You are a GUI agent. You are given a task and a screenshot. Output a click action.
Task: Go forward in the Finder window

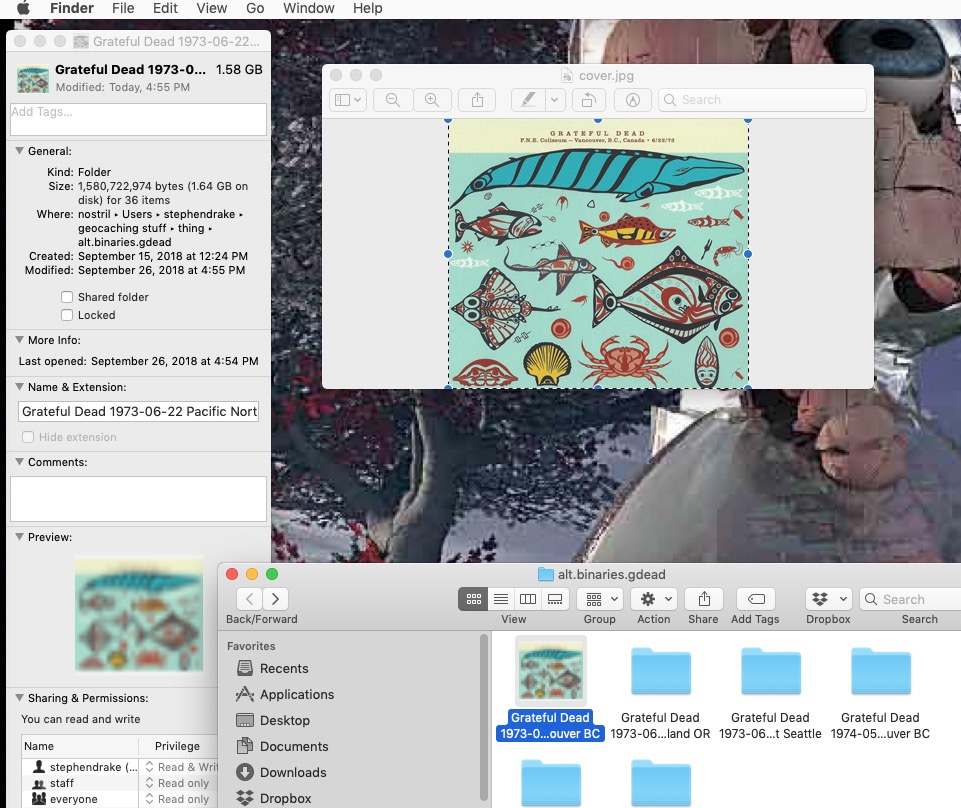point(275,599)
